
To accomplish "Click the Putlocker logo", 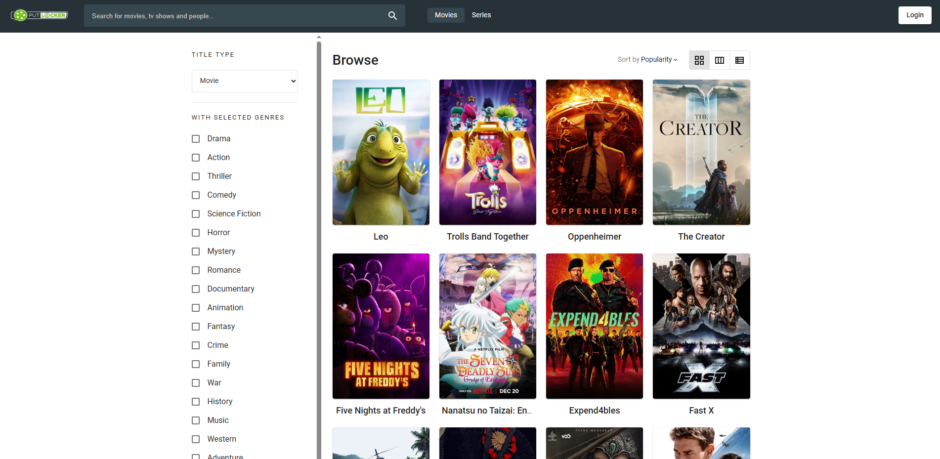I will click(x=39, y=15).
